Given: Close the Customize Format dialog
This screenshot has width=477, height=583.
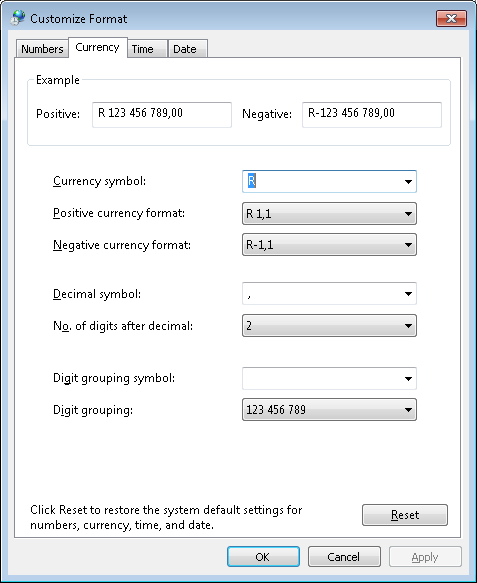Looking at the screenshot, I should [451, 19].
